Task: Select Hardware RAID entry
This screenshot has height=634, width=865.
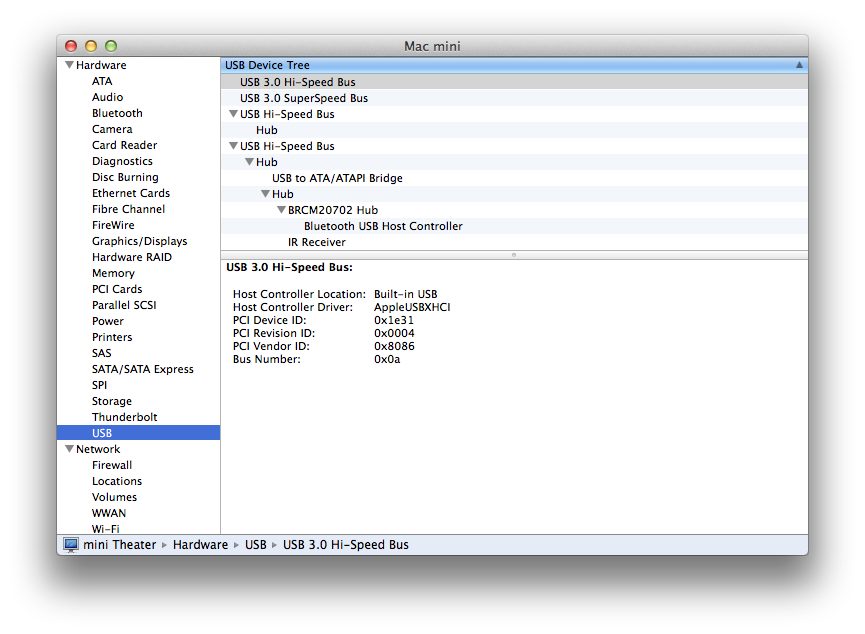Action: tap(132, 257)
